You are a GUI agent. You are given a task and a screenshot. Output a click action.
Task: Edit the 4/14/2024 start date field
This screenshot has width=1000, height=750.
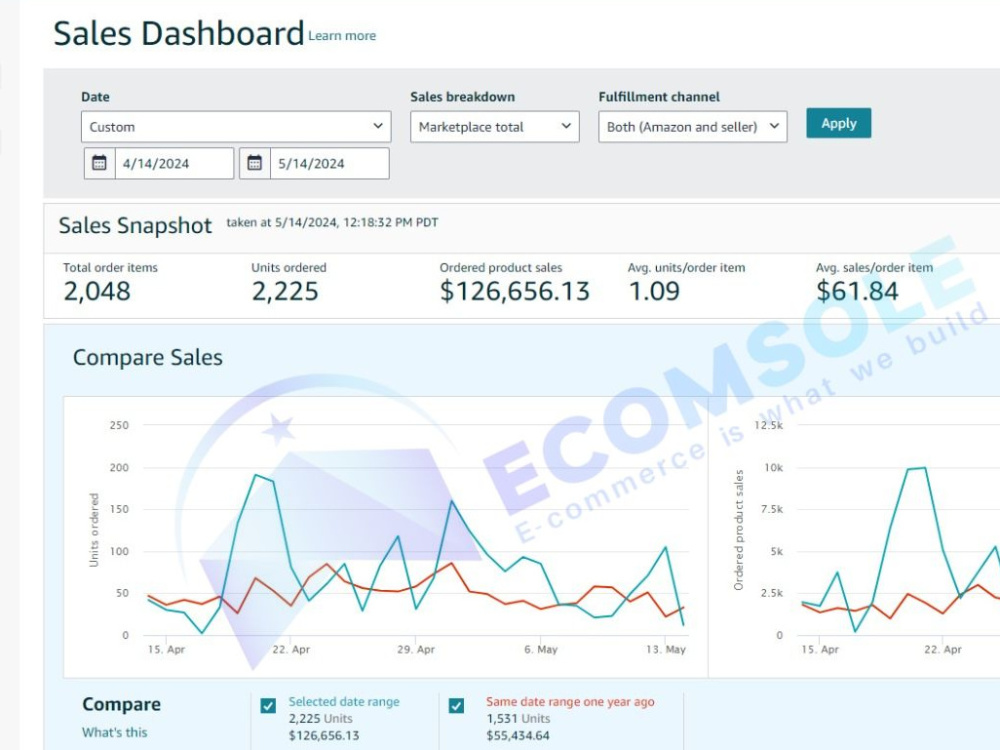(x=174, y=163)
